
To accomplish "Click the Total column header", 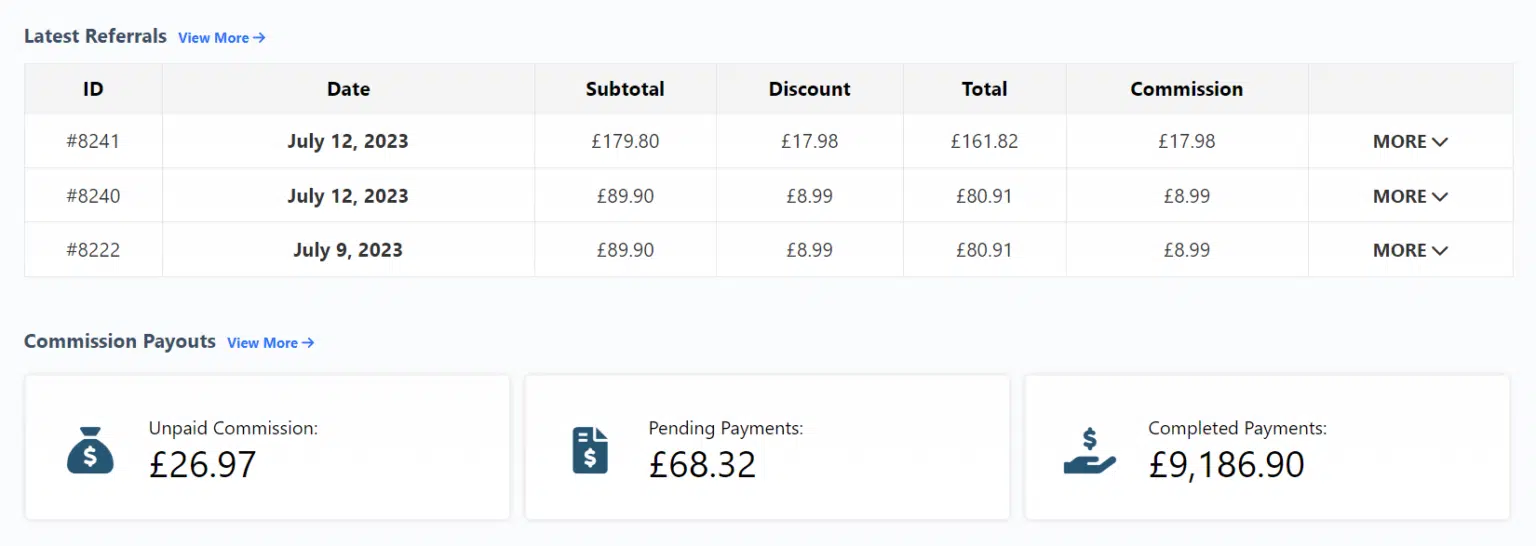I will (984, 89).
